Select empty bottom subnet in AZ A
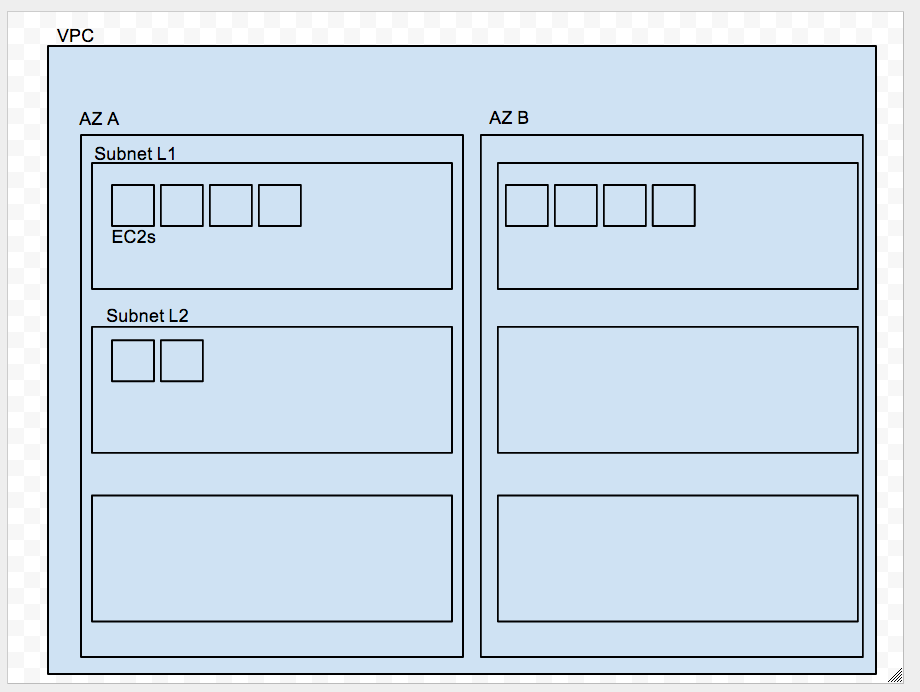The height and width of the screenshot is (692, 920). (272, 558)
